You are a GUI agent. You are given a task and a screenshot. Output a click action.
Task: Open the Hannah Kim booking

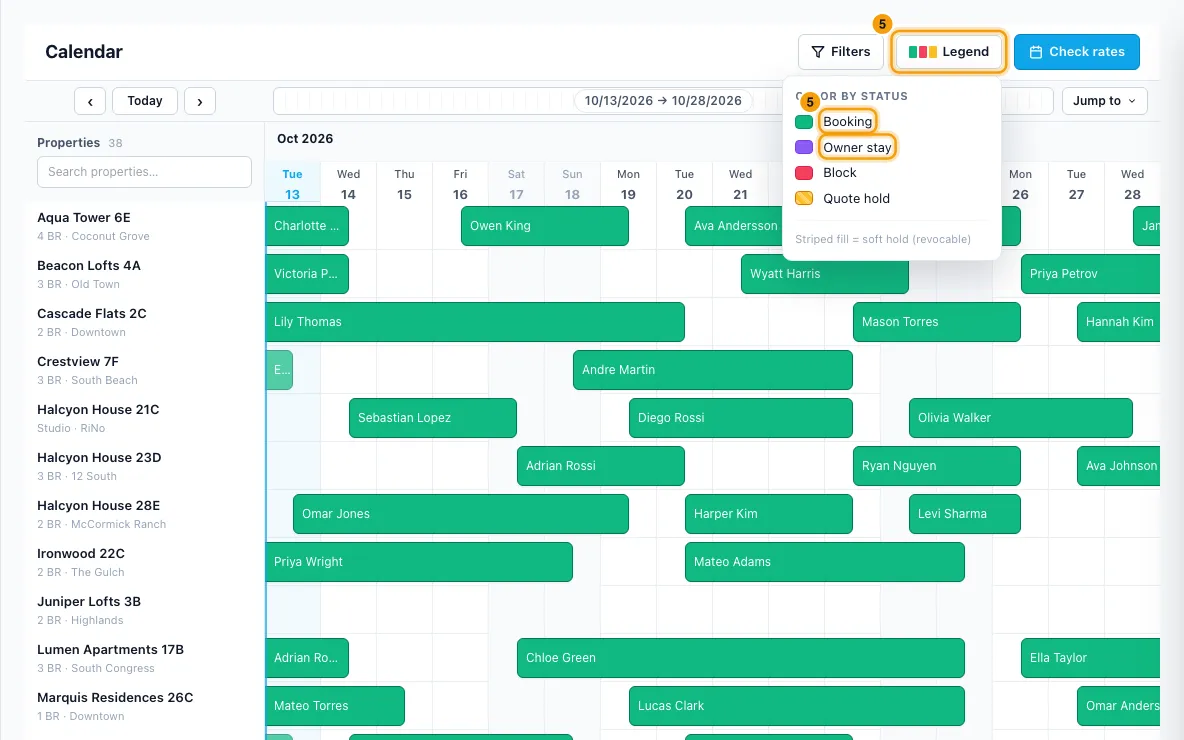click(1118, 322)
